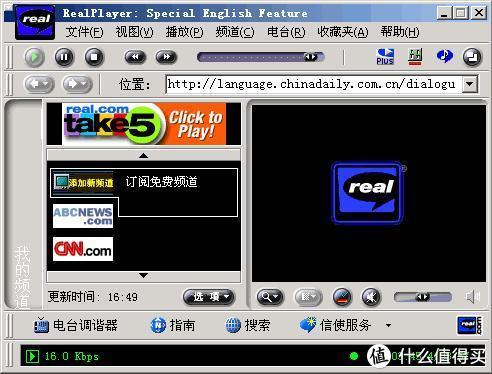Click the real.com logo in bottom bar

(x=469, y=325)
